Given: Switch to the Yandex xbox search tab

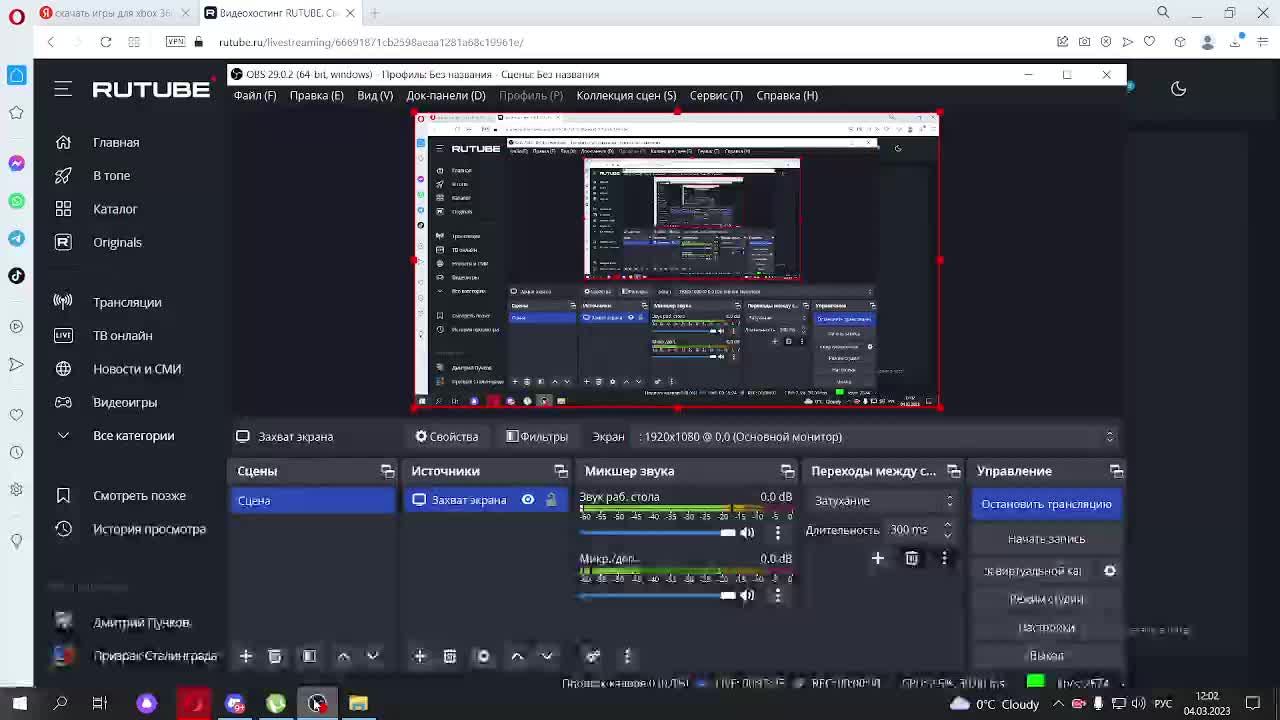Looking at the screenshot, I should click(x=113, y=13).
